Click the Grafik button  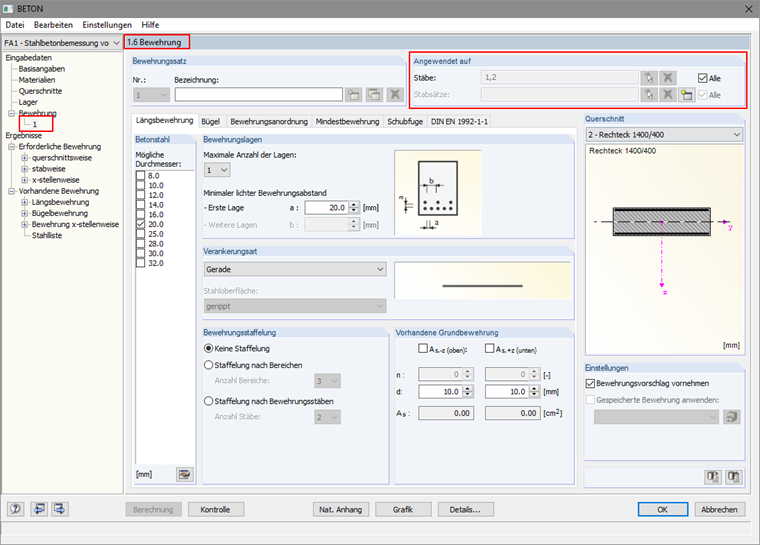tap(403, 509)
